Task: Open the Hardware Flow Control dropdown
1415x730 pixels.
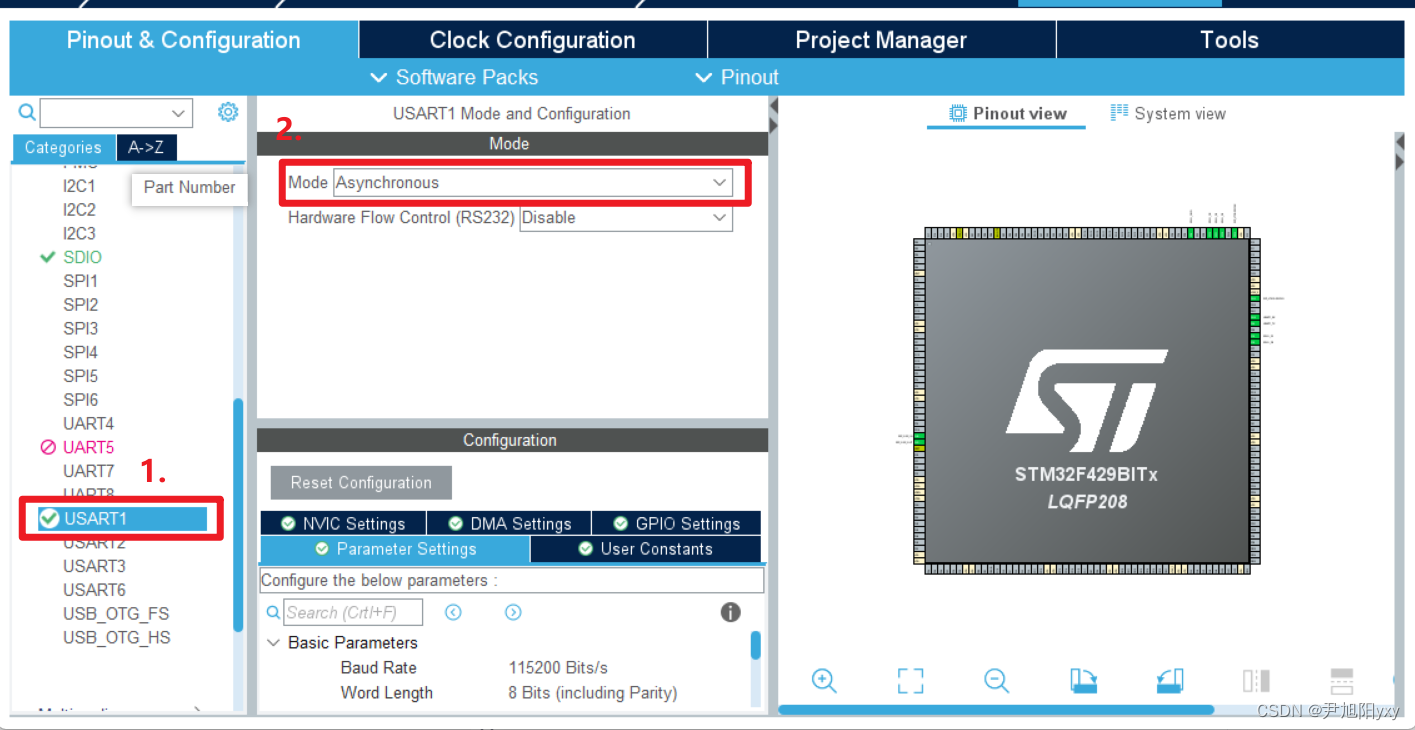Action: (x=626, y=217)
